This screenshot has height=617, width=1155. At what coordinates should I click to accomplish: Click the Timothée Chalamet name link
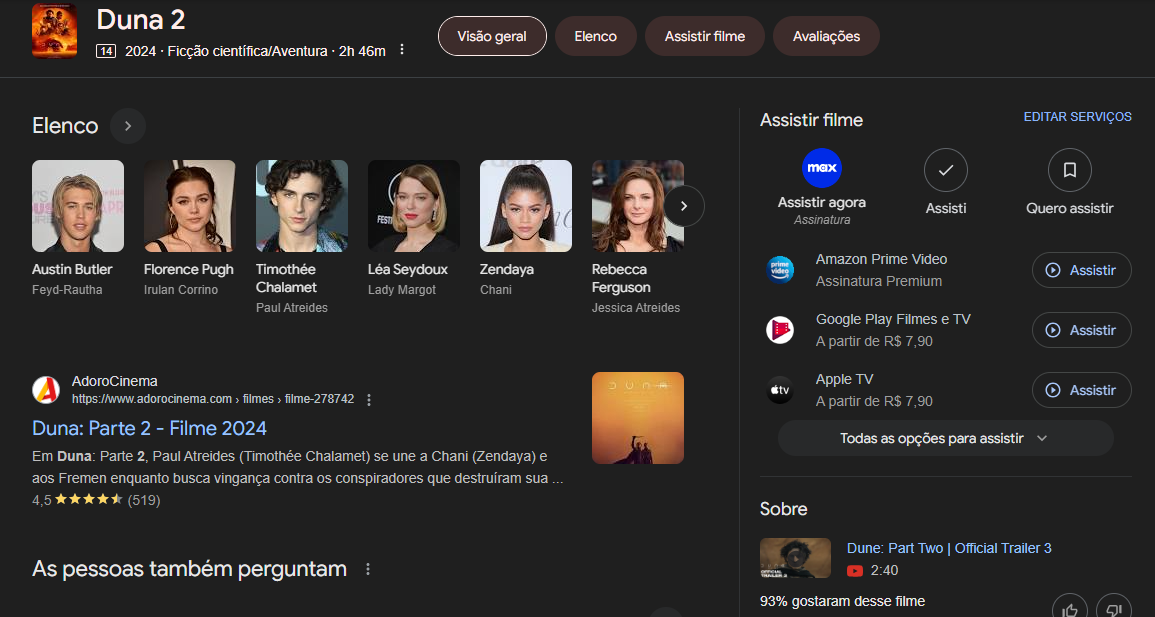click(287, 278)
